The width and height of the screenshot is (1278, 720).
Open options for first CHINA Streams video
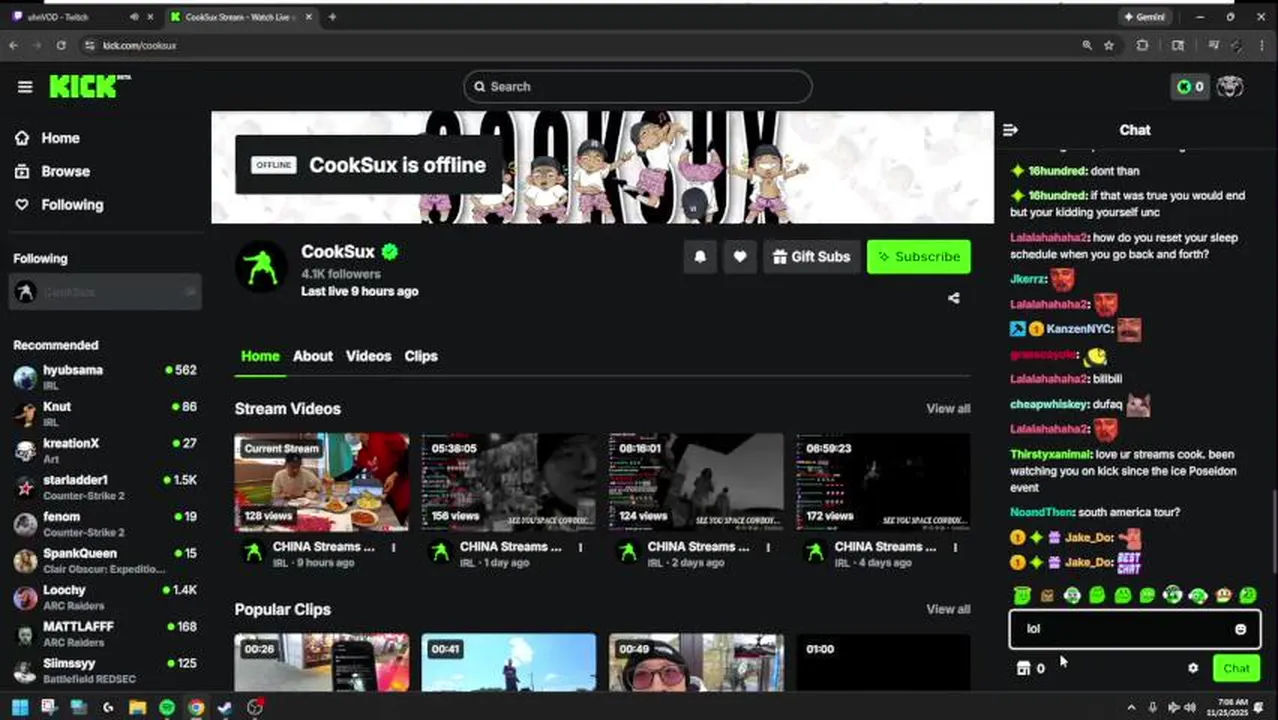coord(393,548)
